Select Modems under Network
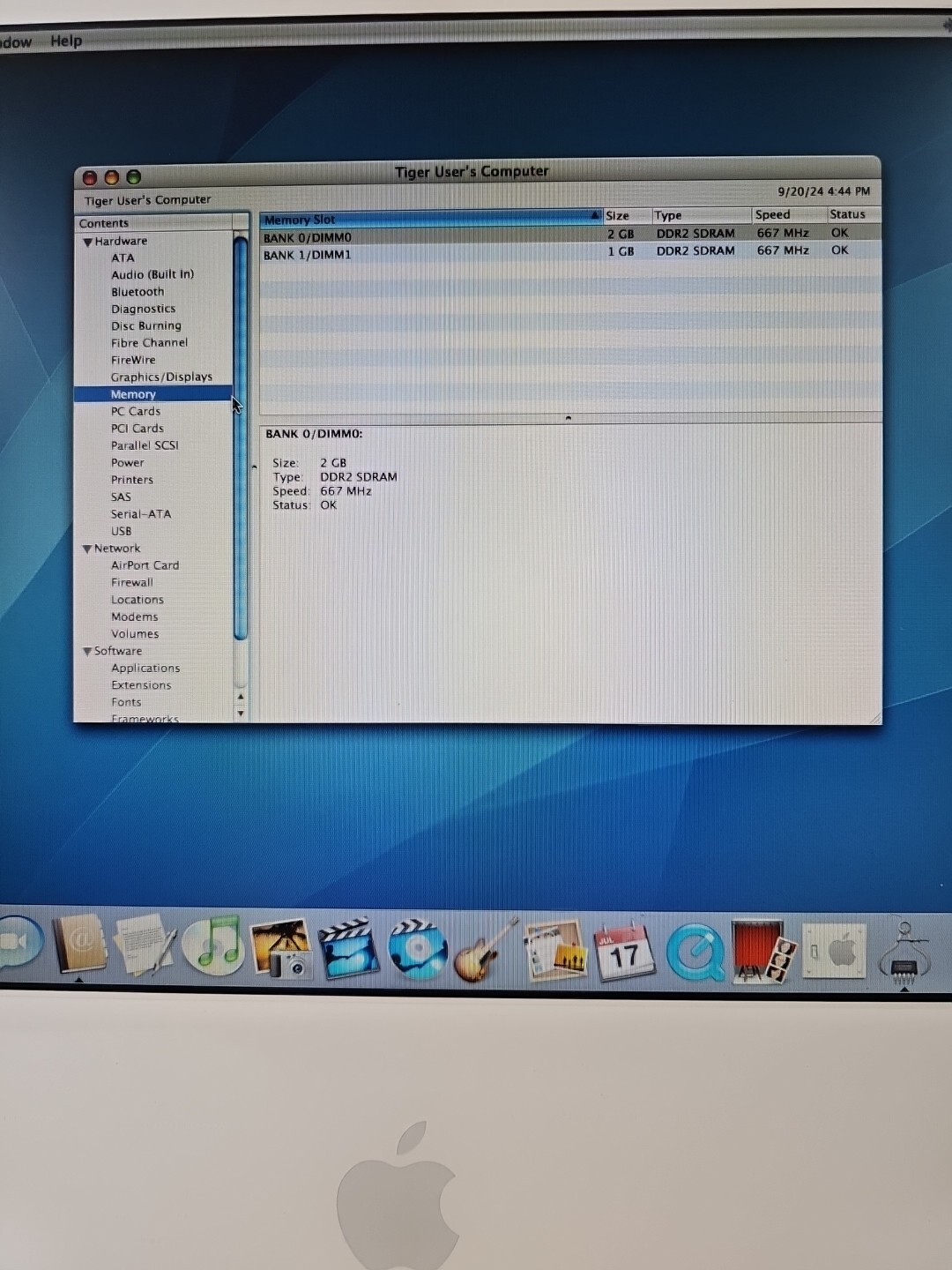Viewport: 952px width, 1270px height. [135, 617]
